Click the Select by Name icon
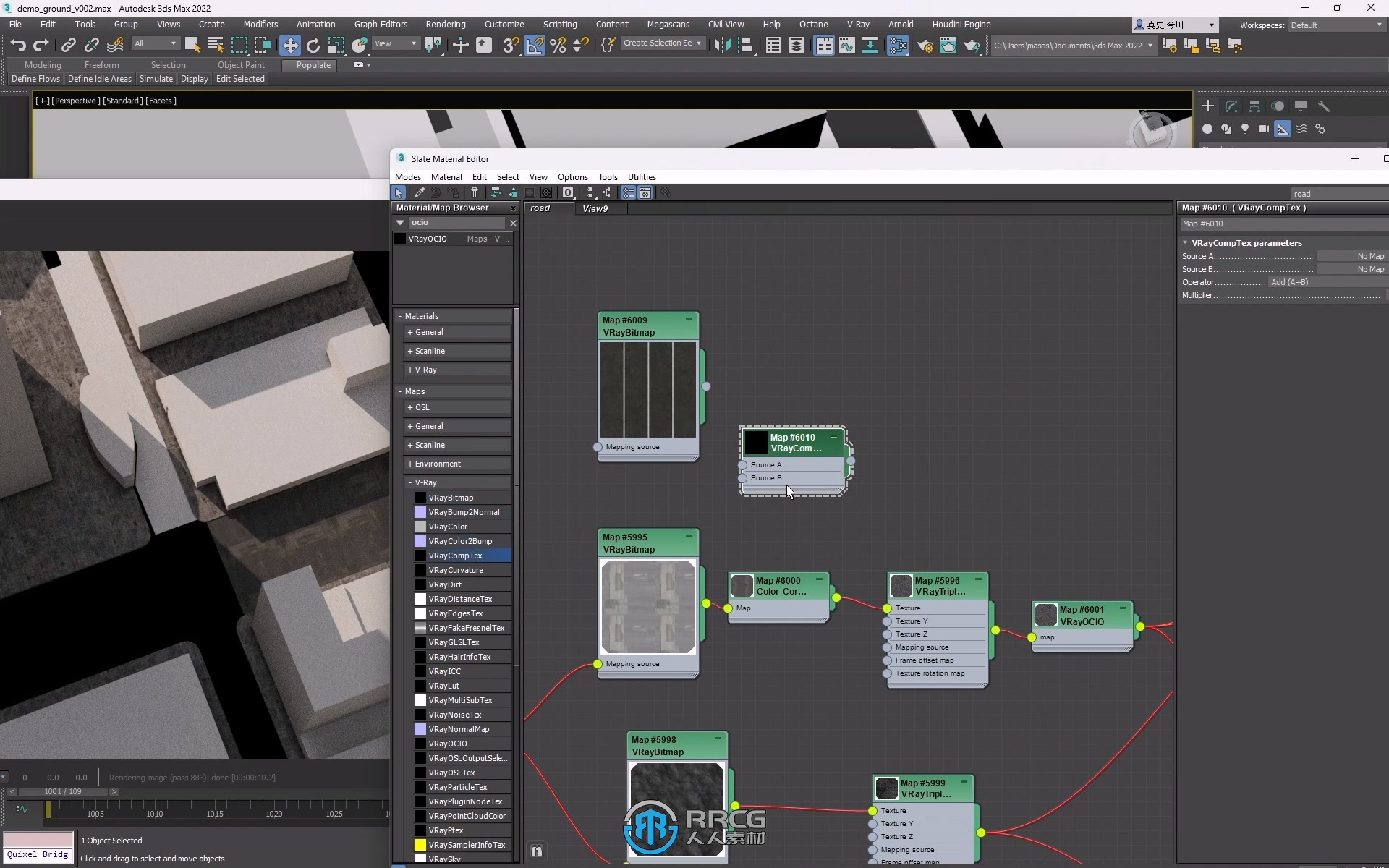 coord(216,45)
